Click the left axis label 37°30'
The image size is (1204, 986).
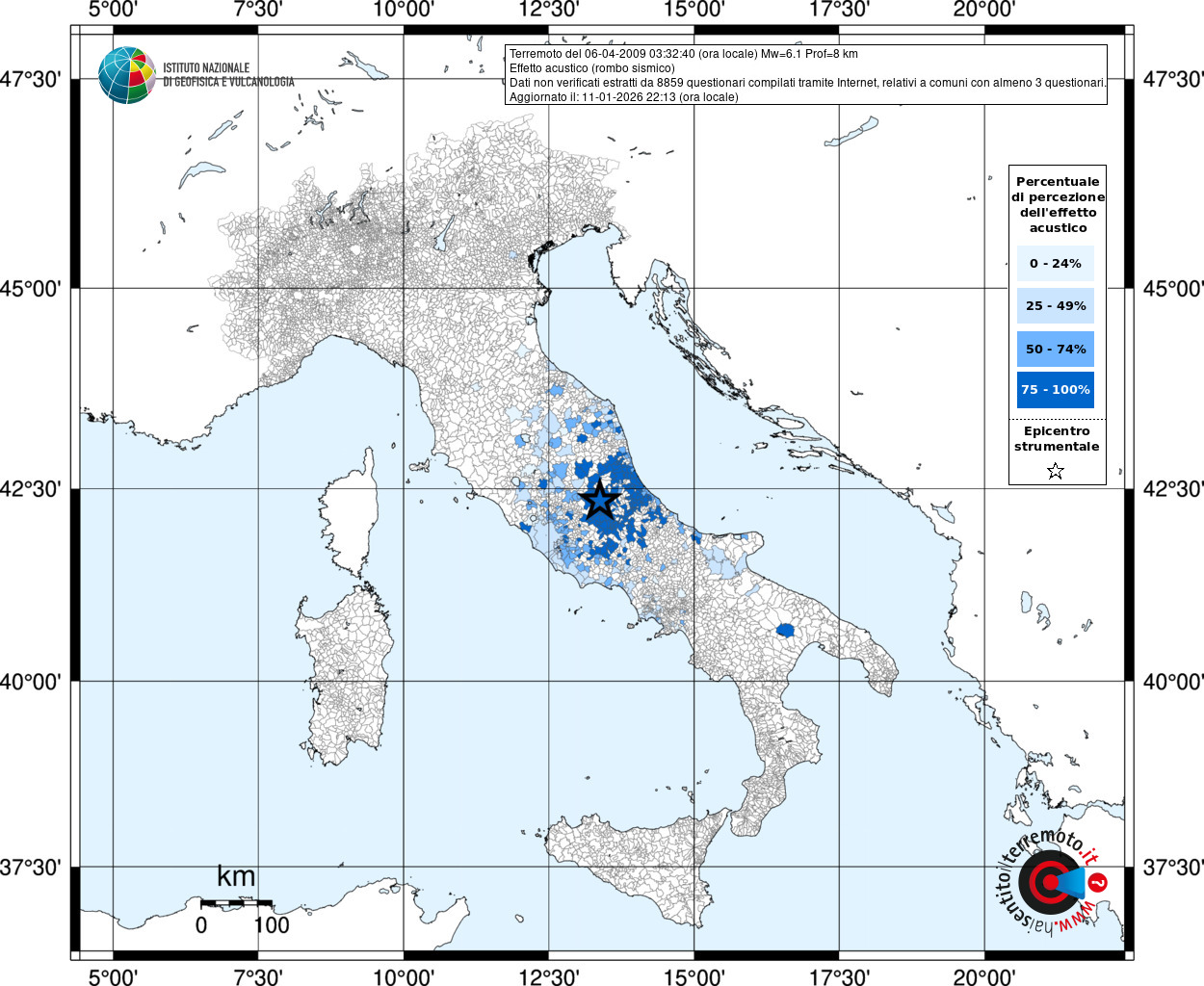point(30,868)
